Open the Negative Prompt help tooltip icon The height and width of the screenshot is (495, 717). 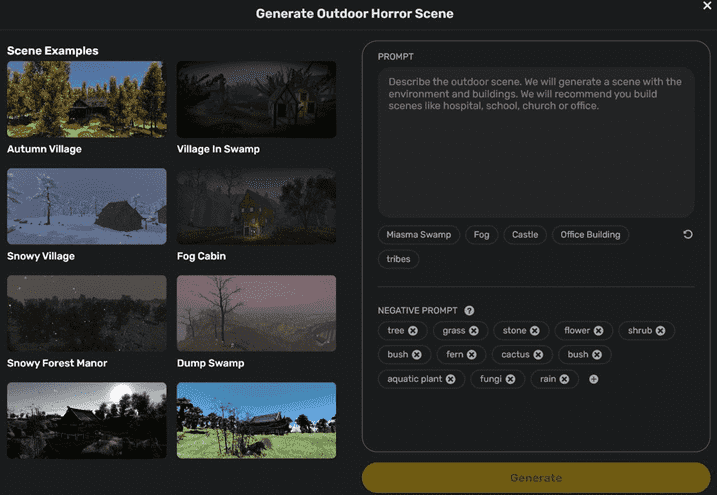(469, 311)
